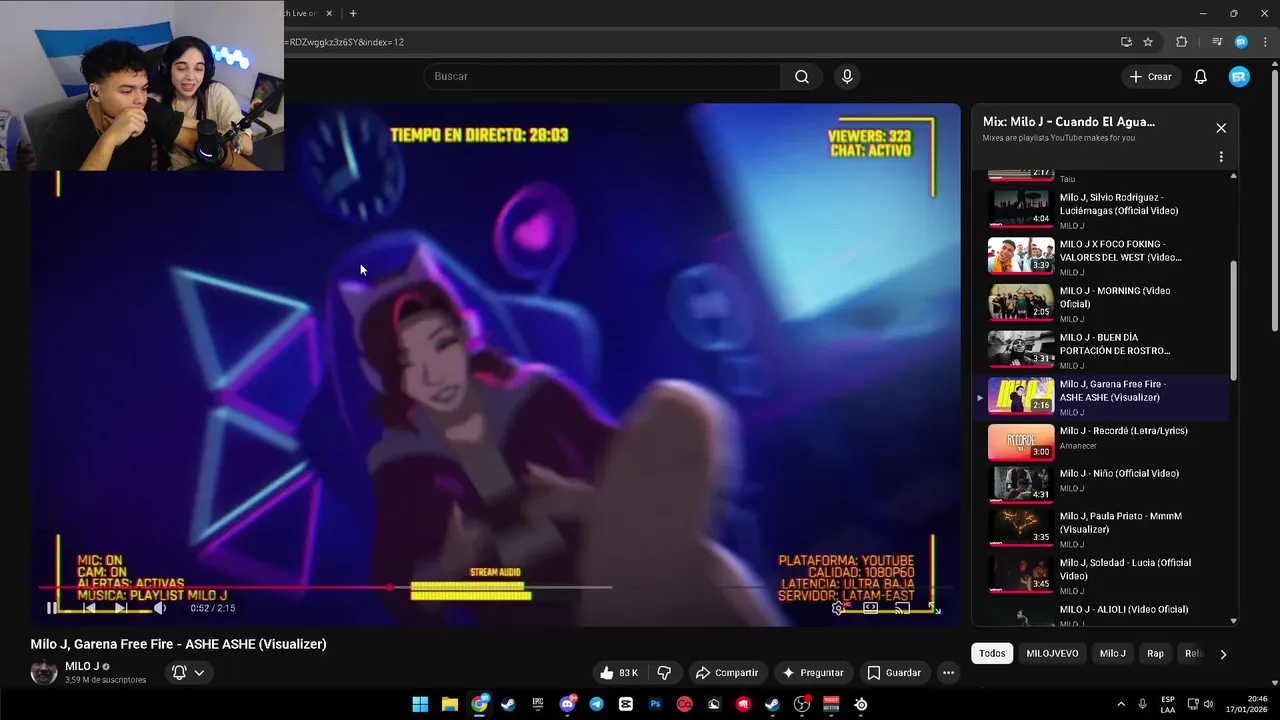Image resolution: width=1280 pixels, height=720 pixels.
Task: Open MILO J channel avatar
Action: pos(44,672)
